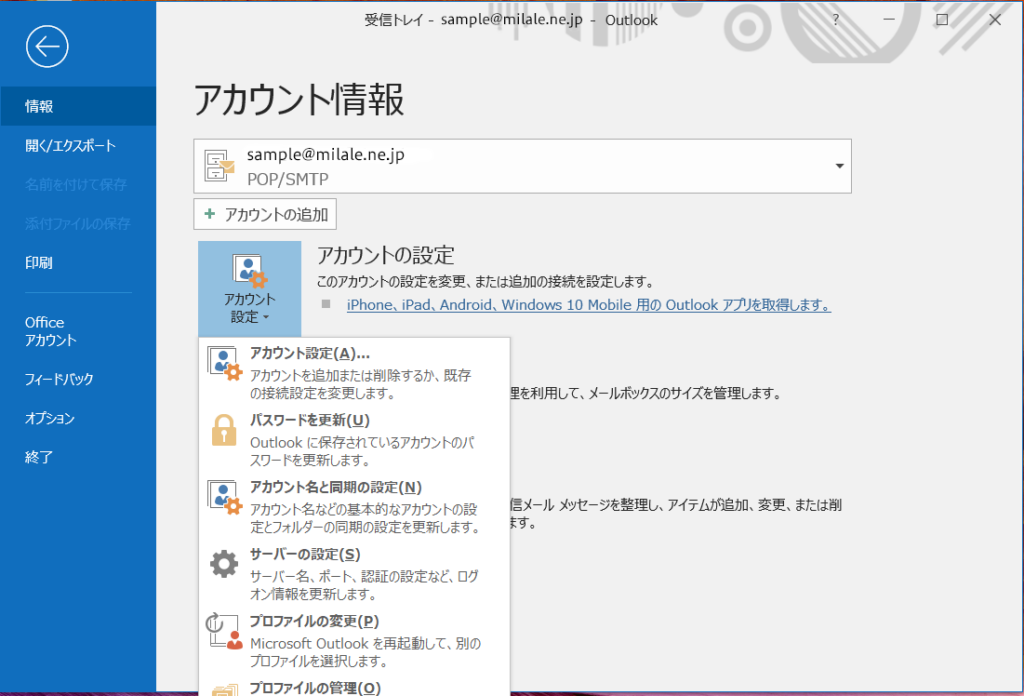This screenshot has width=1024, height=696.
Task: Click the icon beside アカウント名と同期の設定
Action: coord(225,497)
